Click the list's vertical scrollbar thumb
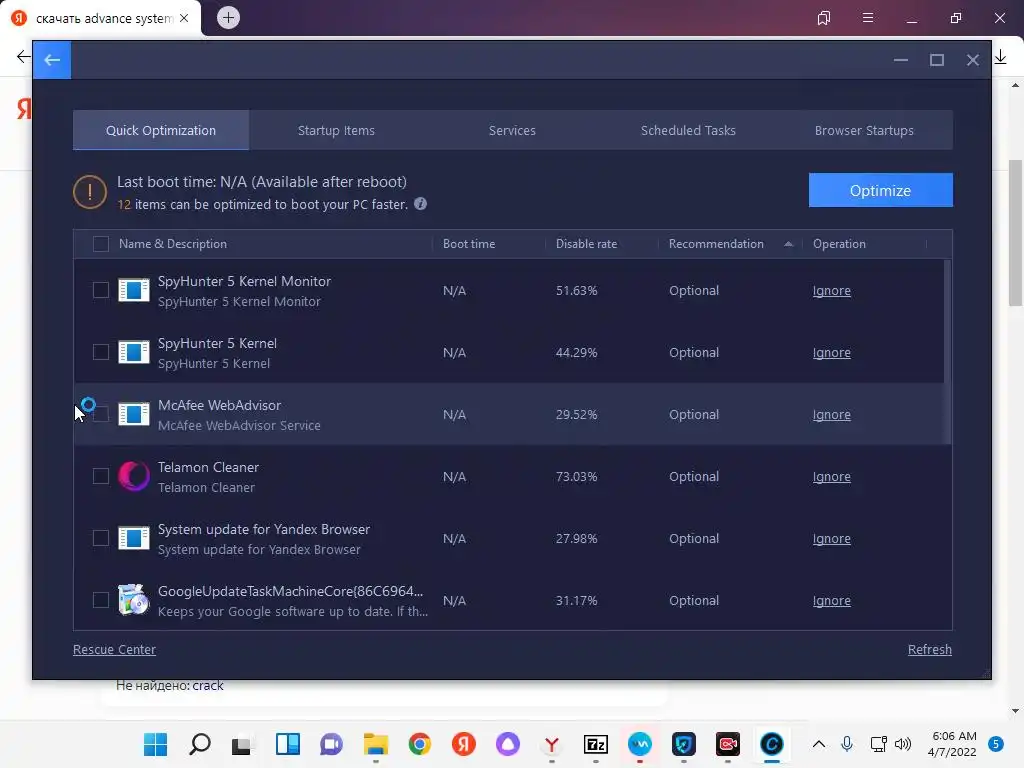1024x768 pixels. pos(947,352)
